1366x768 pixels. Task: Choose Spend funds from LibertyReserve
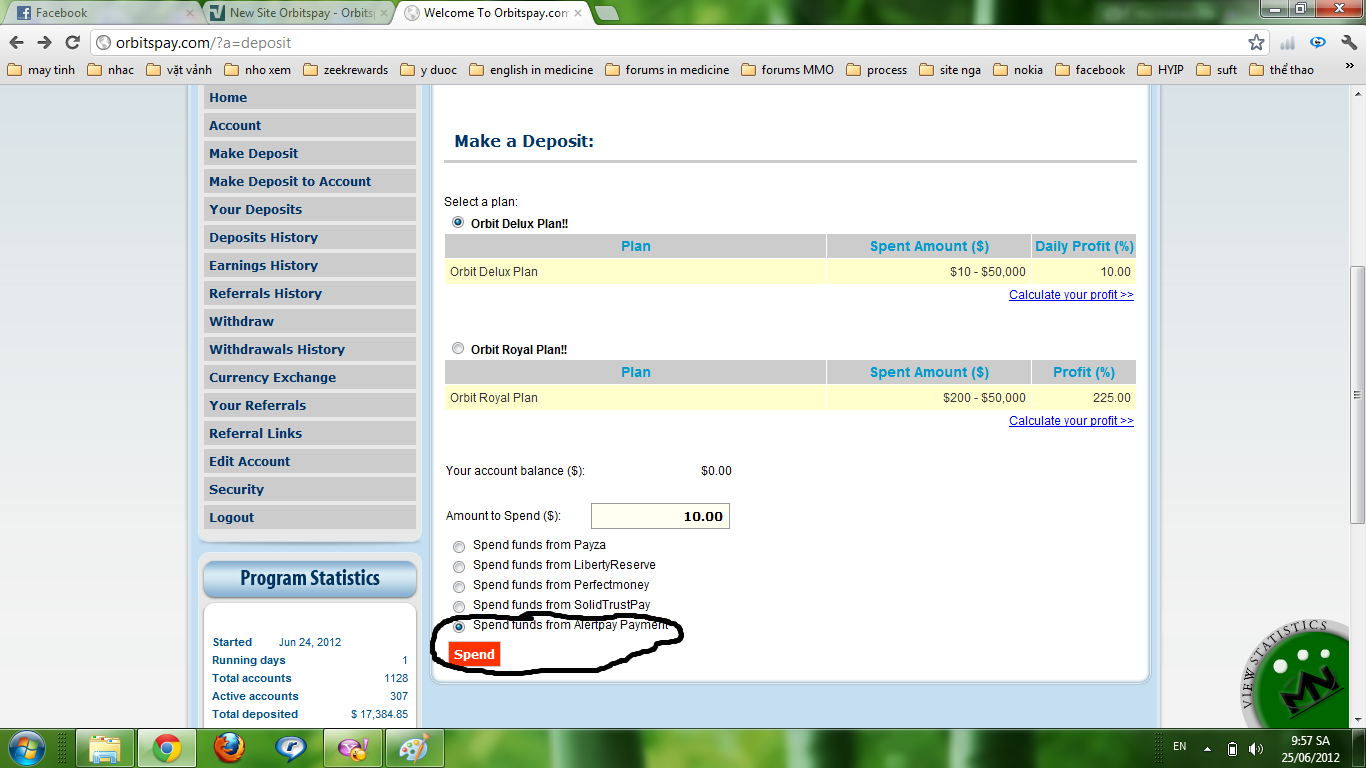459,567
